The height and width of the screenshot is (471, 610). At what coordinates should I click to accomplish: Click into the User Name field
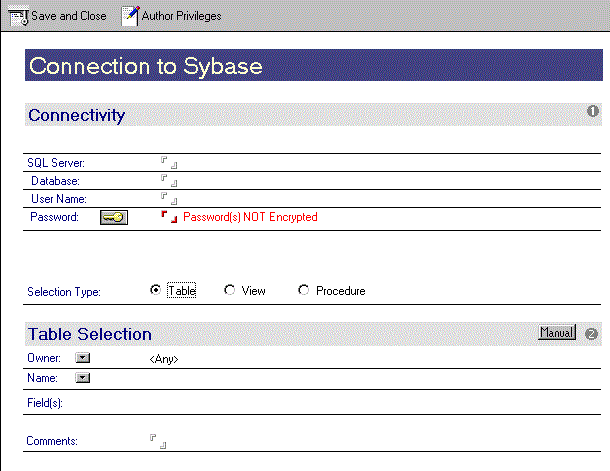[169, 198]
